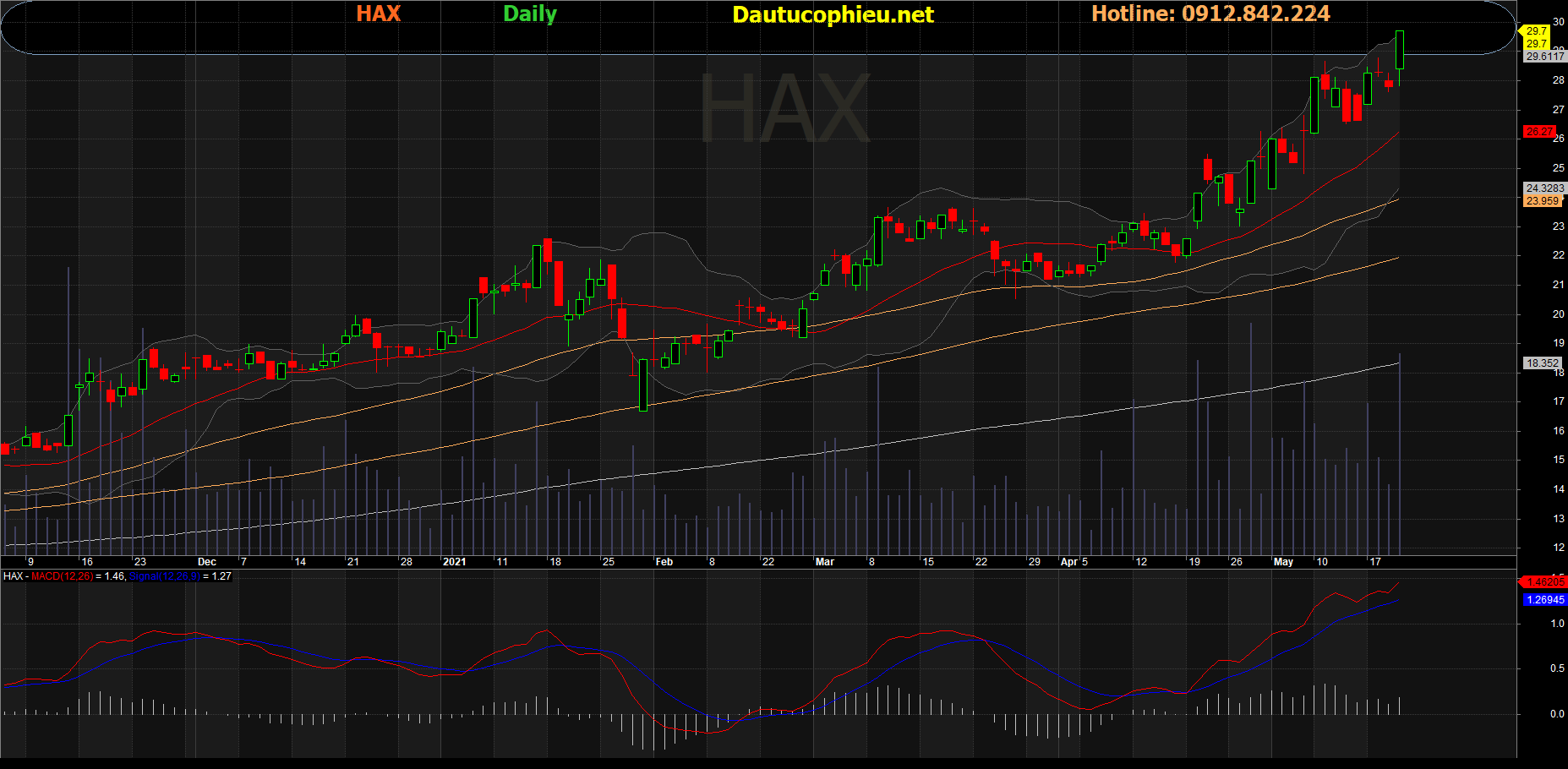
Task: Open the Dautucophieu.net link
Action: [833, 14]
